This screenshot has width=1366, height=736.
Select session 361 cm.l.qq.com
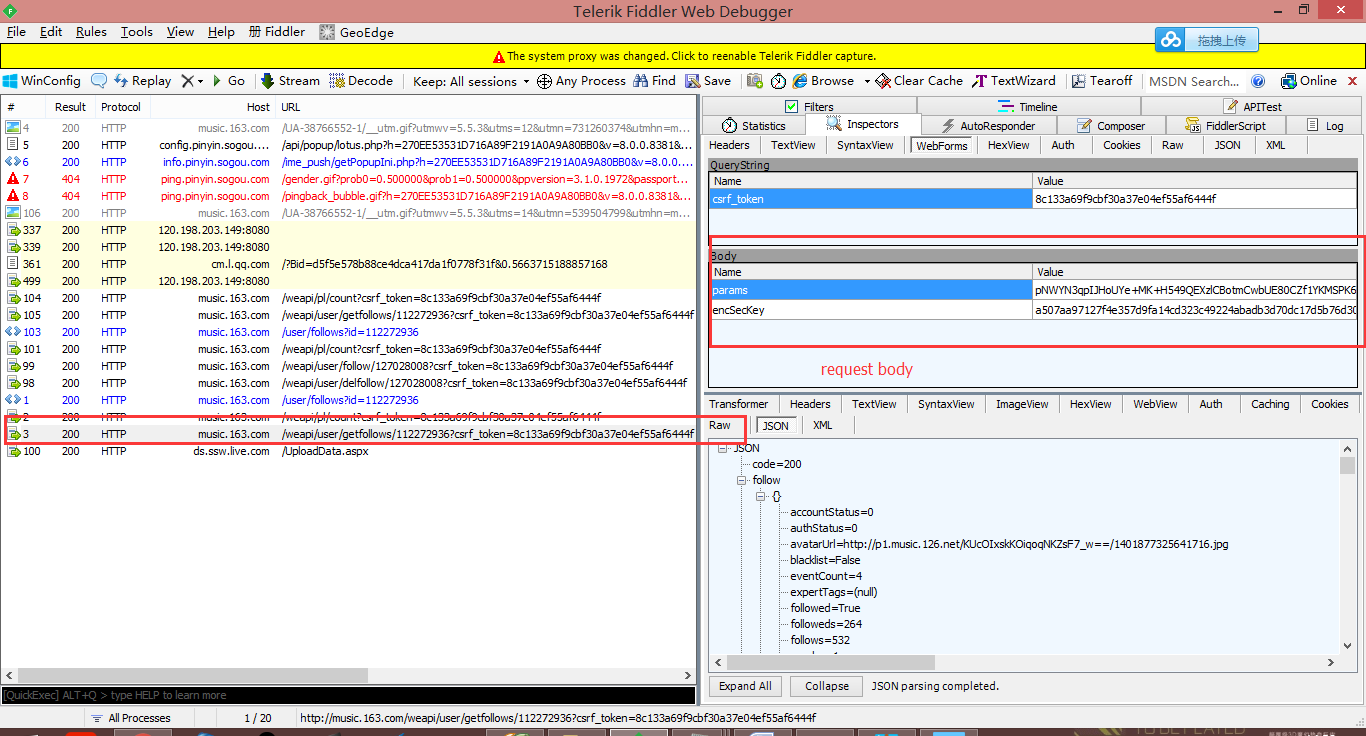tap(348, 264)
